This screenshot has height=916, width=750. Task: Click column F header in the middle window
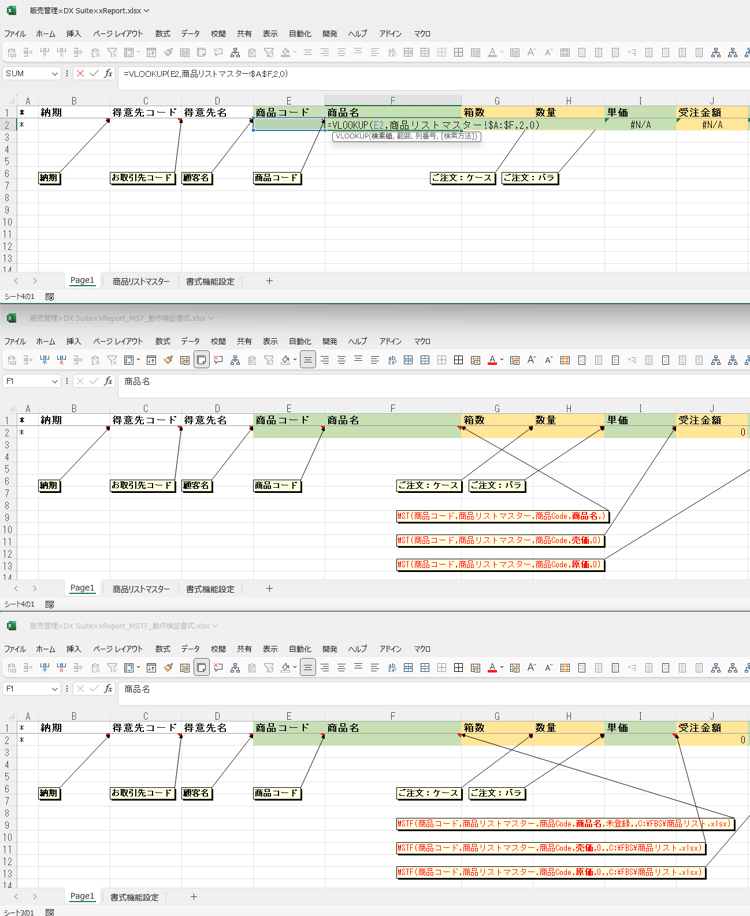pyautogui.click(x=393, y=408)
